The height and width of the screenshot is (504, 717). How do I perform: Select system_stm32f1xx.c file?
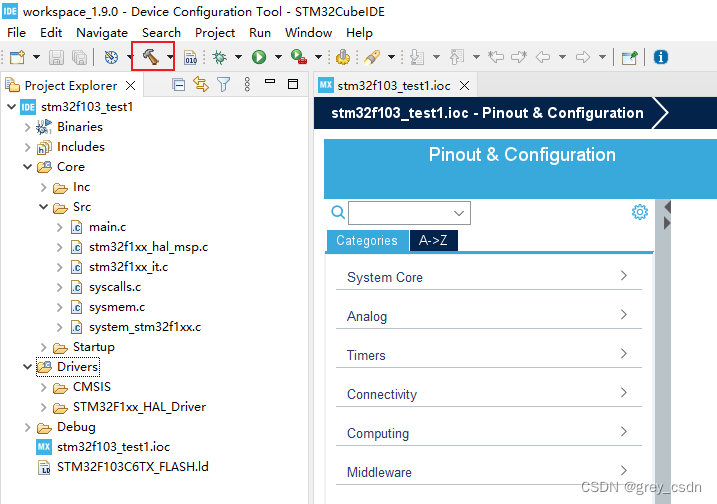145,327
